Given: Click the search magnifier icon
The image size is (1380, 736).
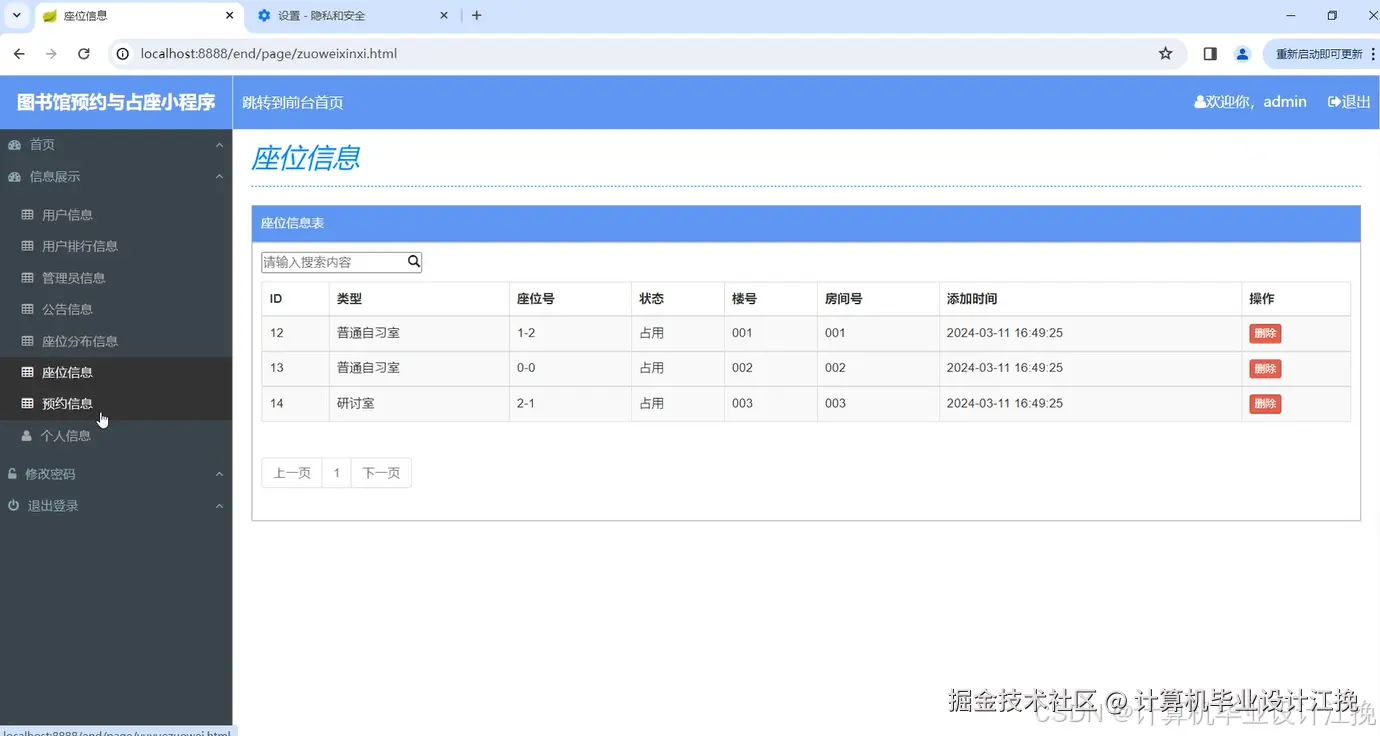Looking at the screenshot, I should pos(413,261).
